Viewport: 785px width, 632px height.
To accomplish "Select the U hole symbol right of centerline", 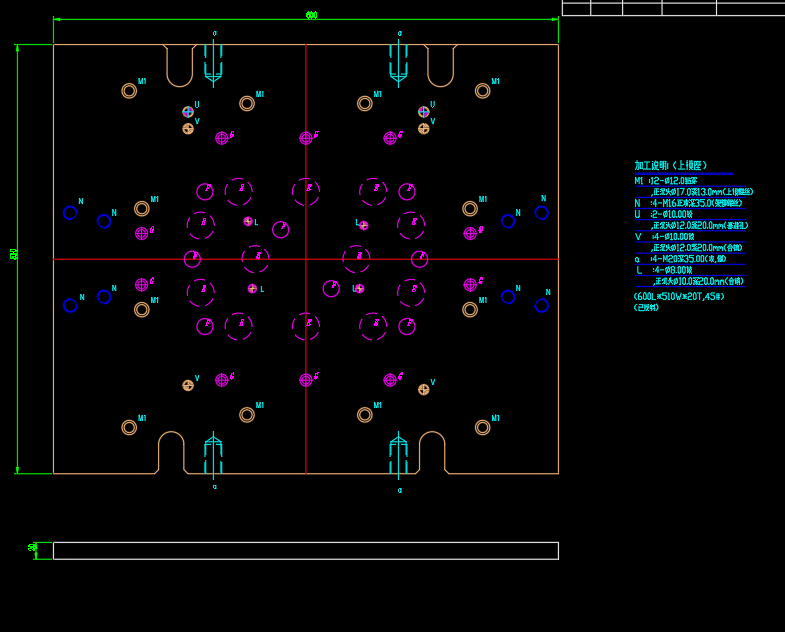I will [x=424, y=112].
